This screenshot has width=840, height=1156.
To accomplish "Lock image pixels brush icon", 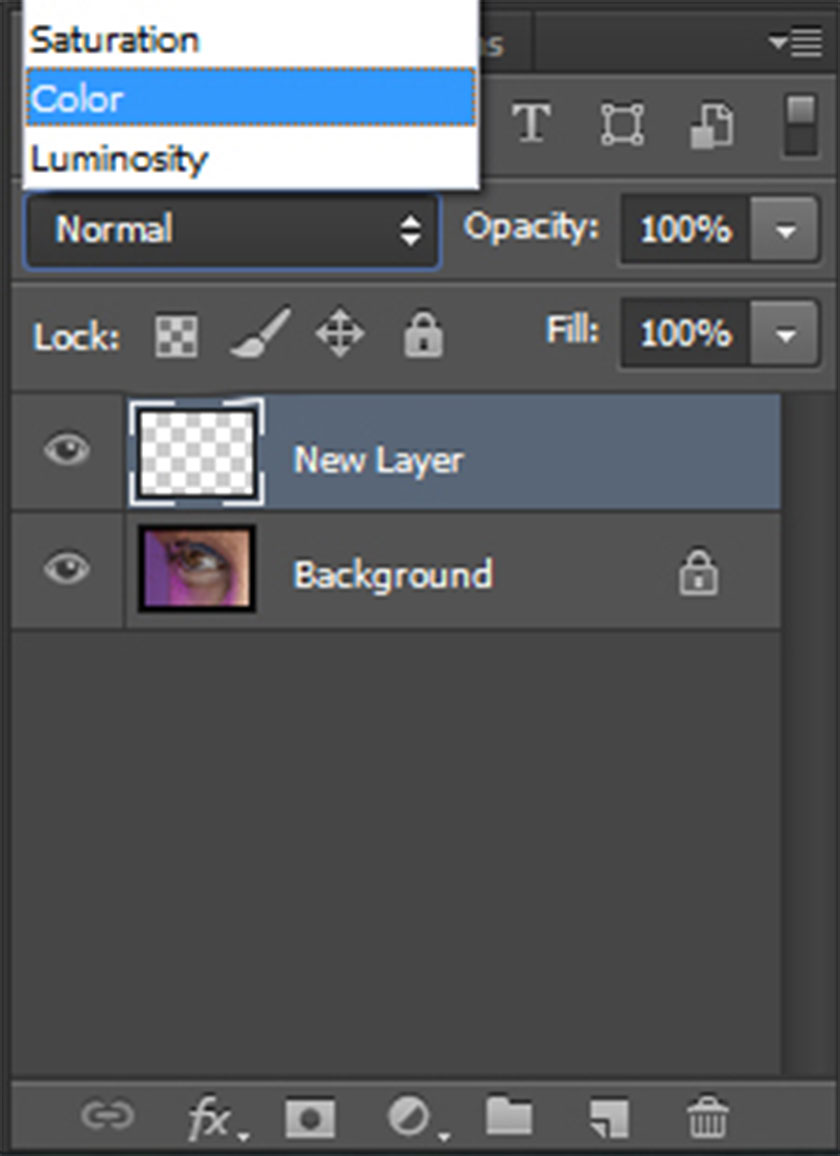I will coord(258,334).
